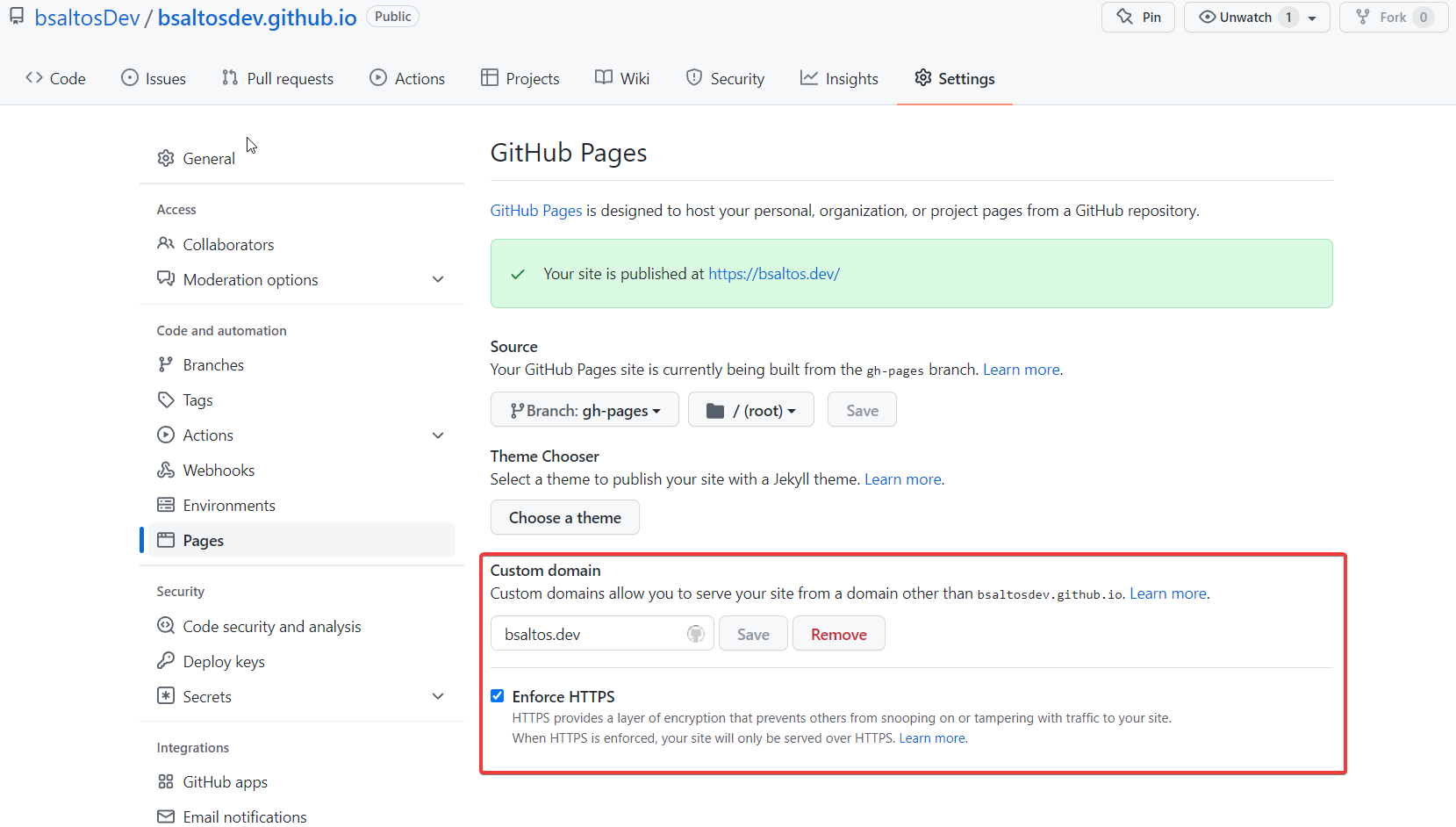Open the / (root) folder dropdown

(x=751, y=410)
